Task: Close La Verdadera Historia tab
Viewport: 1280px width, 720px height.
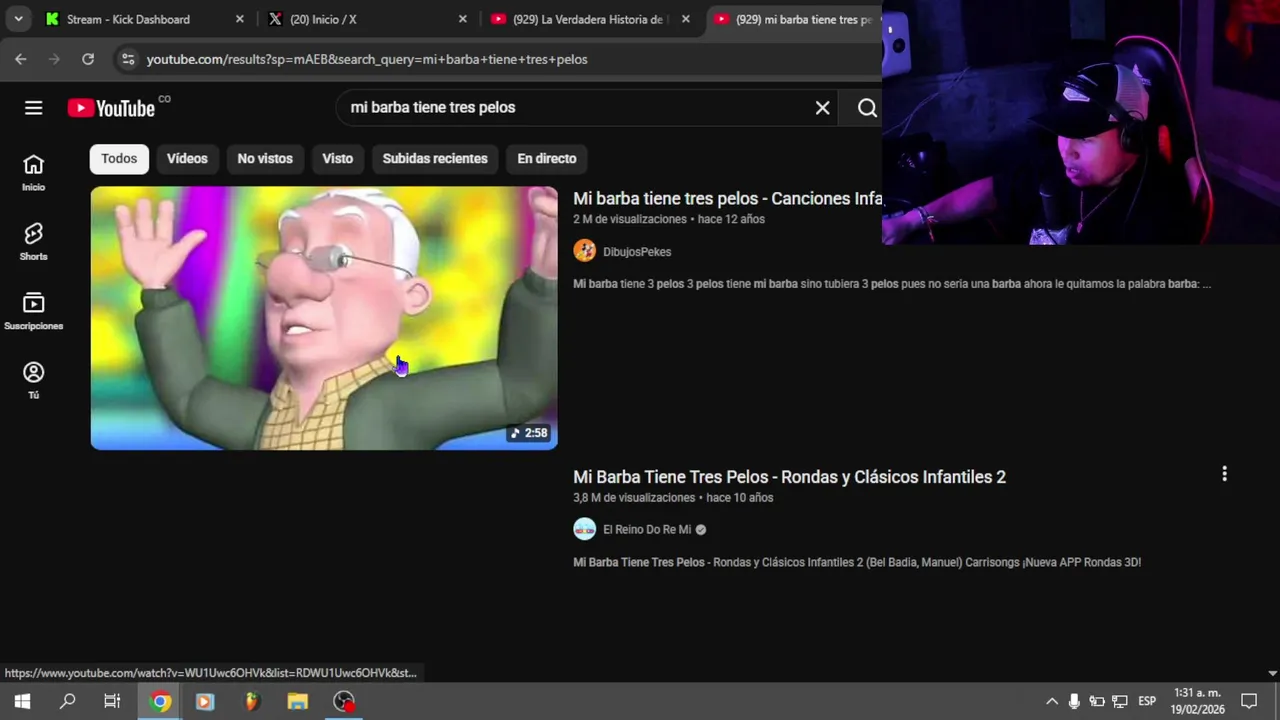Action: click(685, 19)
